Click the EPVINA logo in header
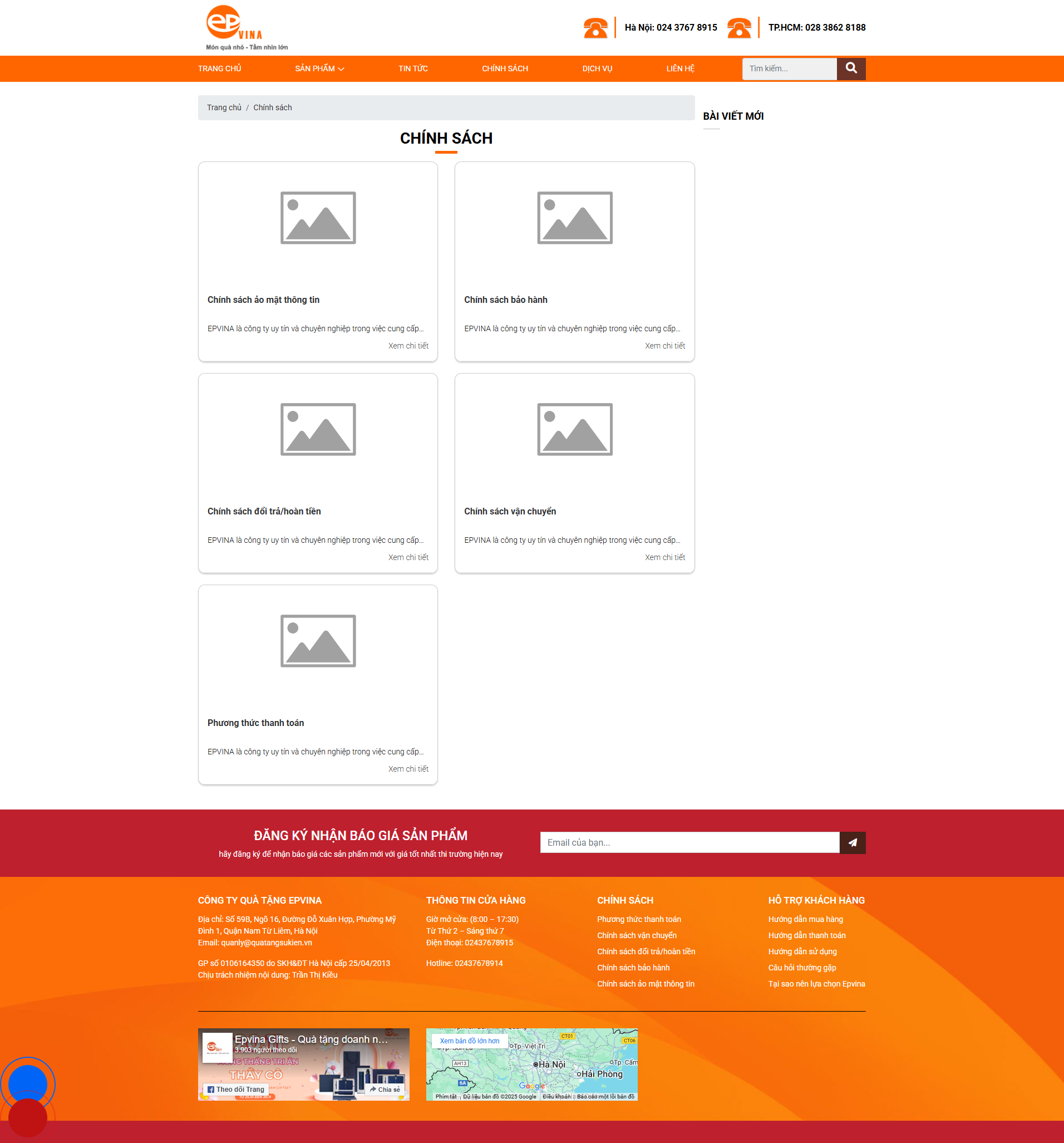1064x1143 pixels. click(x=246, y=28)
